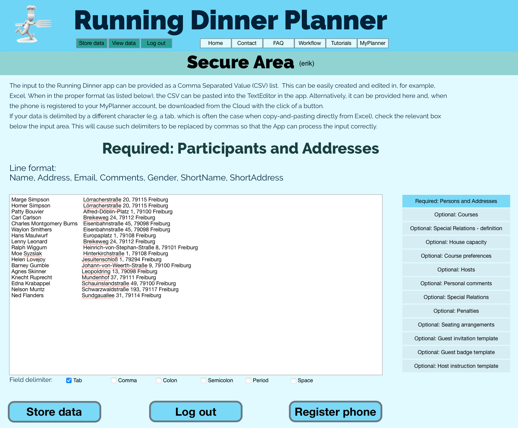Select Optional: Courses in the side list
Screen dimensions: 518x428
tap(456, 215)
